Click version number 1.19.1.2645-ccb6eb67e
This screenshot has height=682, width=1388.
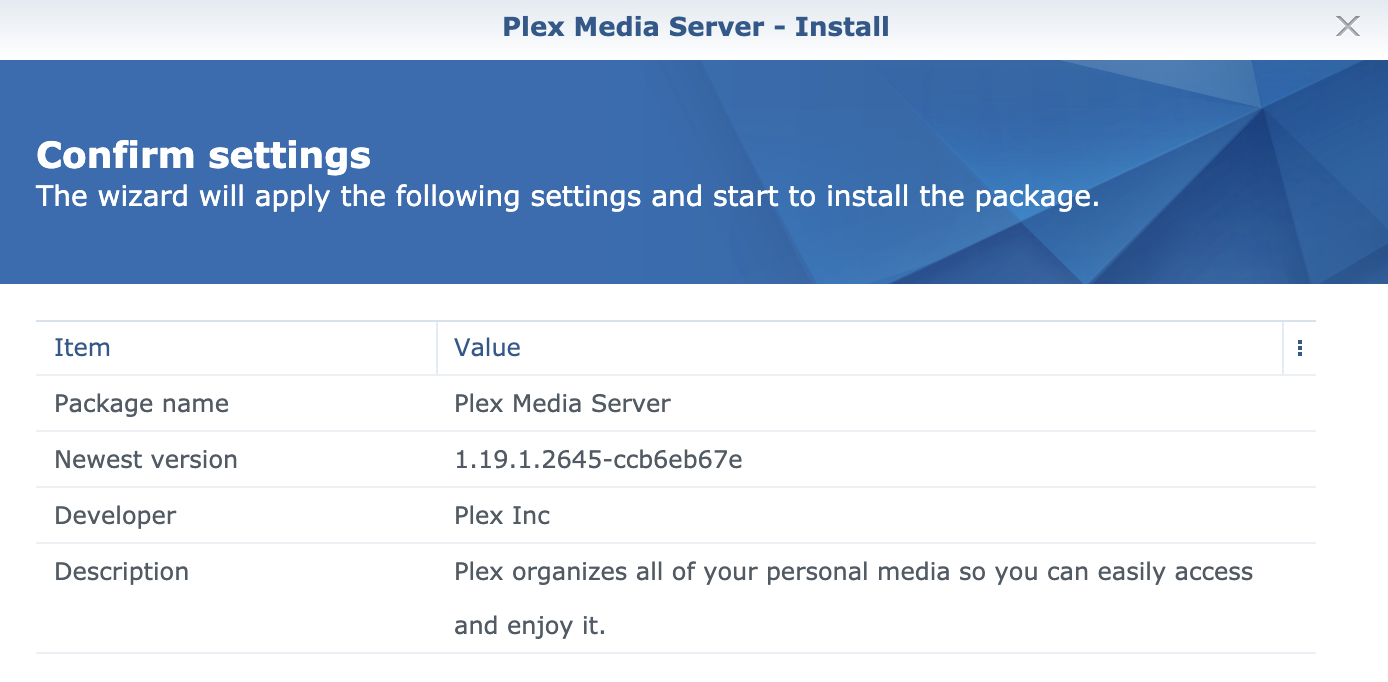point(598,460)
